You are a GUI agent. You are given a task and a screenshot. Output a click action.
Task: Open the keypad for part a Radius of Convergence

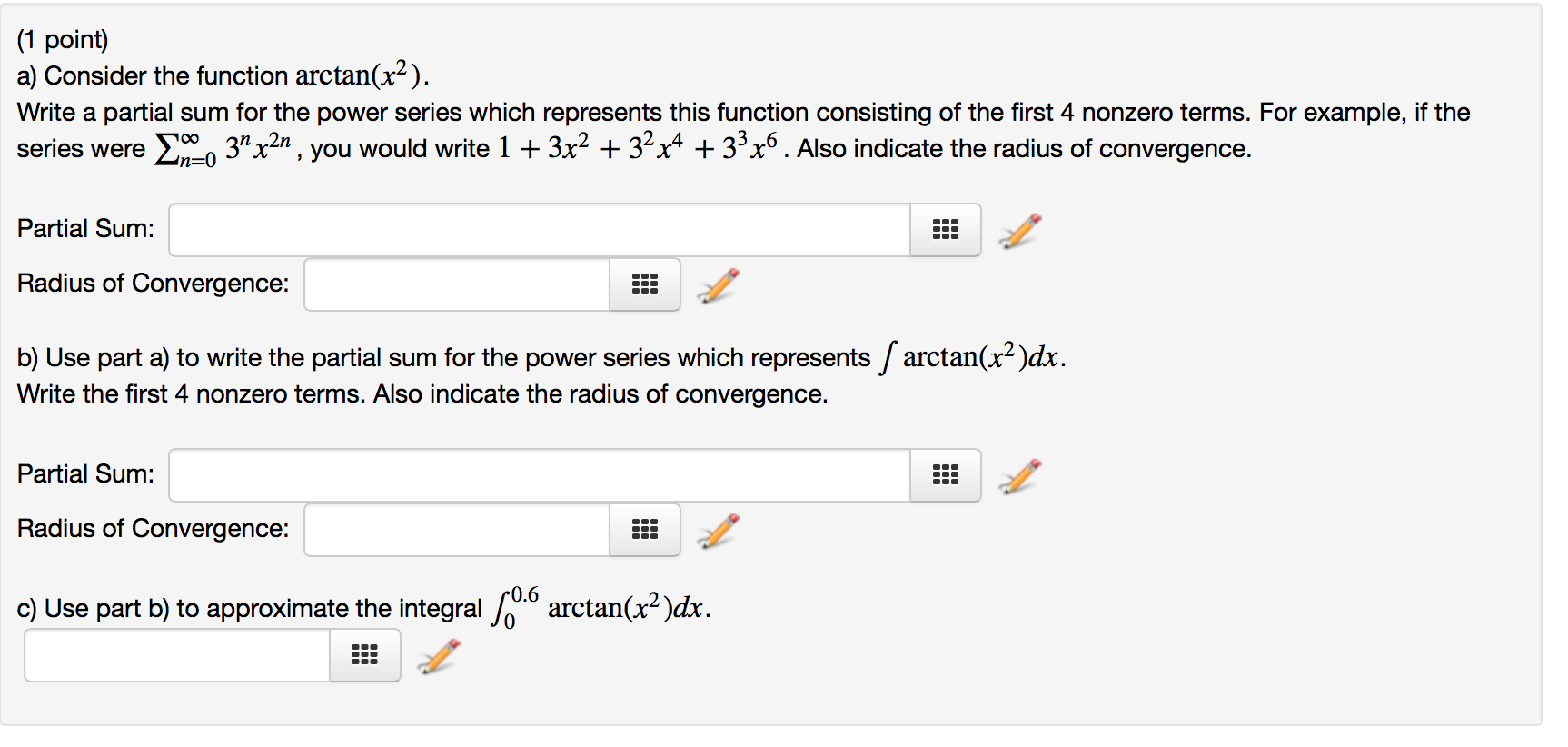pyautogui.click(x=644, y=284)
